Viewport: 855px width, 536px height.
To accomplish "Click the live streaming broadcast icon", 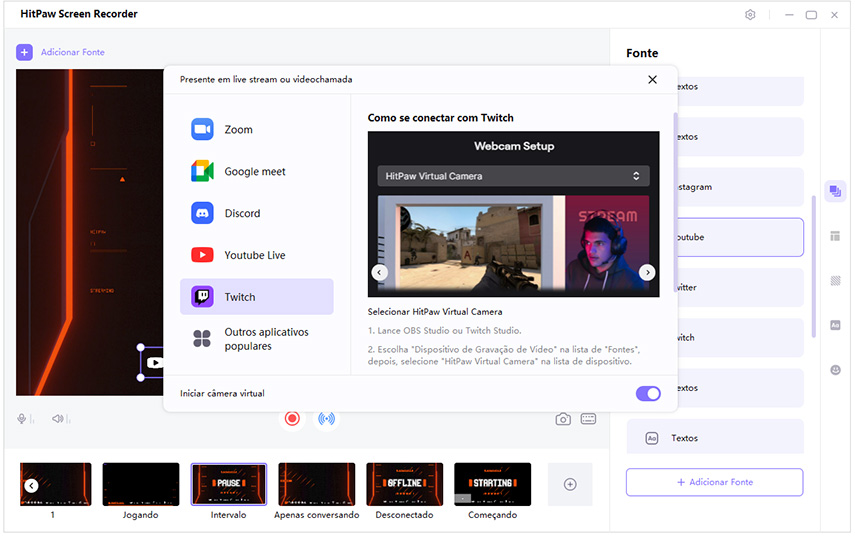I will (326, 418).
